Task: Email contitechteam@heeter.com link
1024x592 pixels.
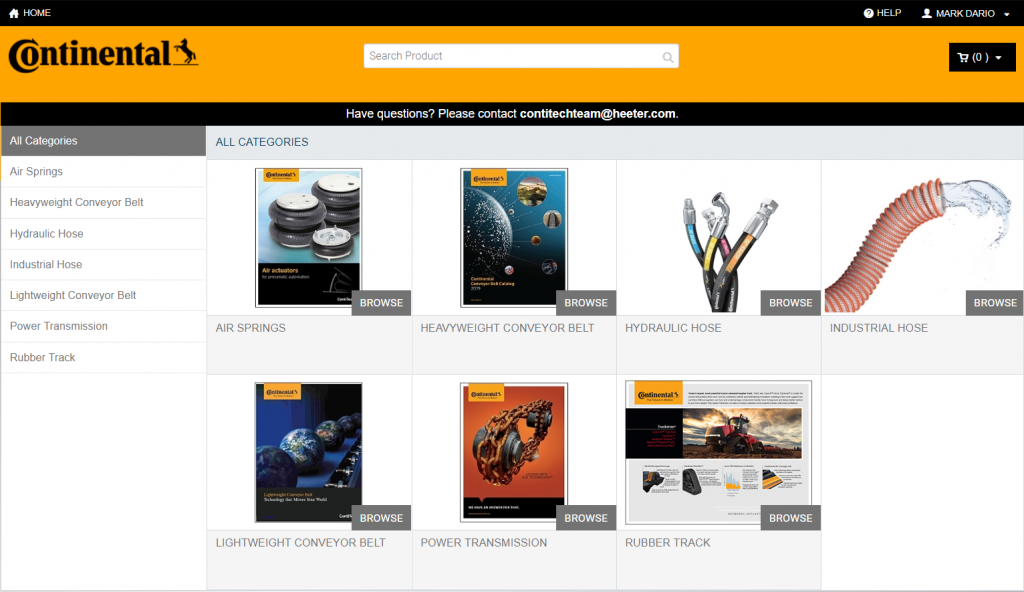Action: pos(597,114)
